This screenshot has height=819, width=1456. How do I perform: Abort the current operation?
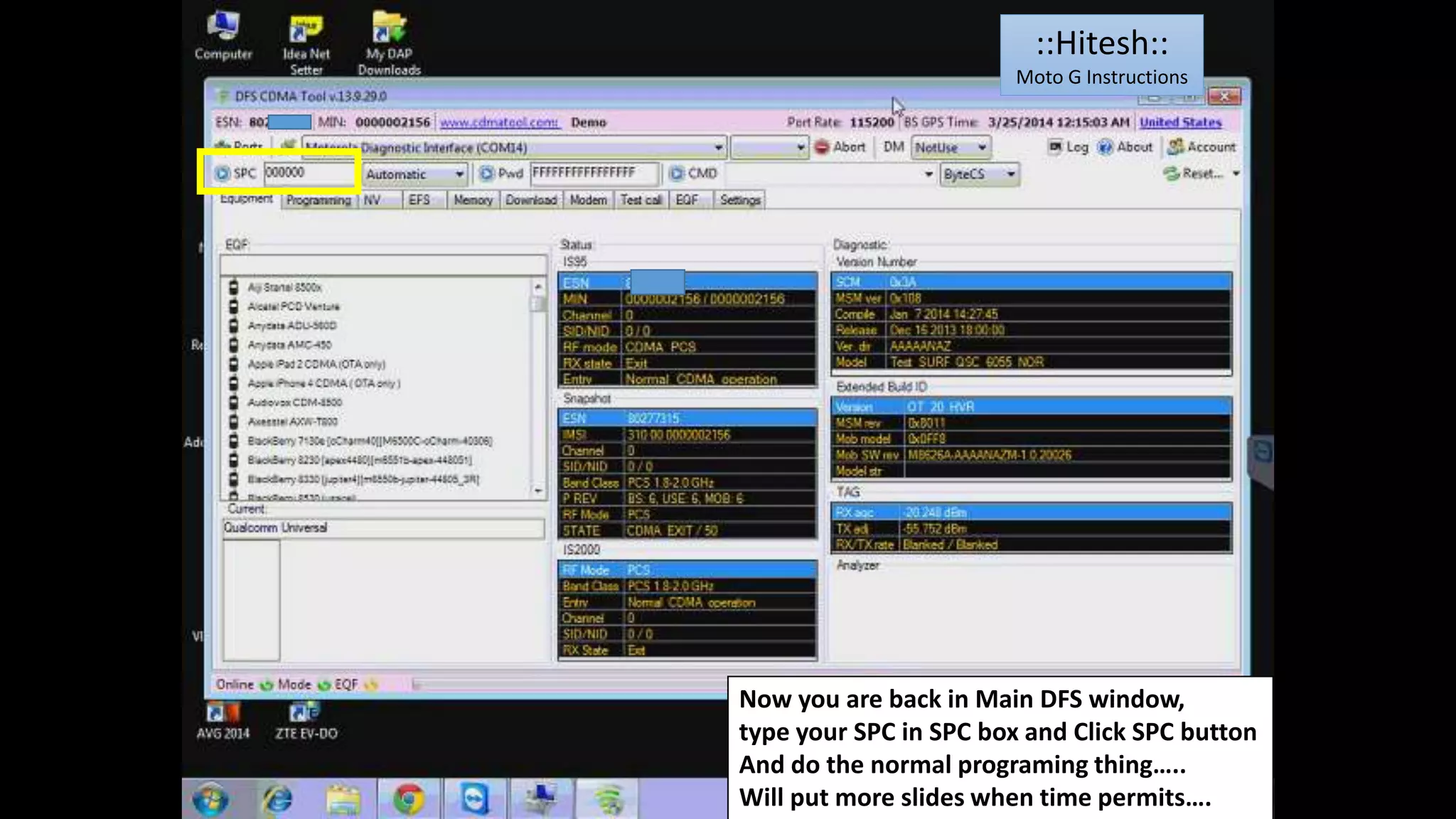click(x=840, y=147)
